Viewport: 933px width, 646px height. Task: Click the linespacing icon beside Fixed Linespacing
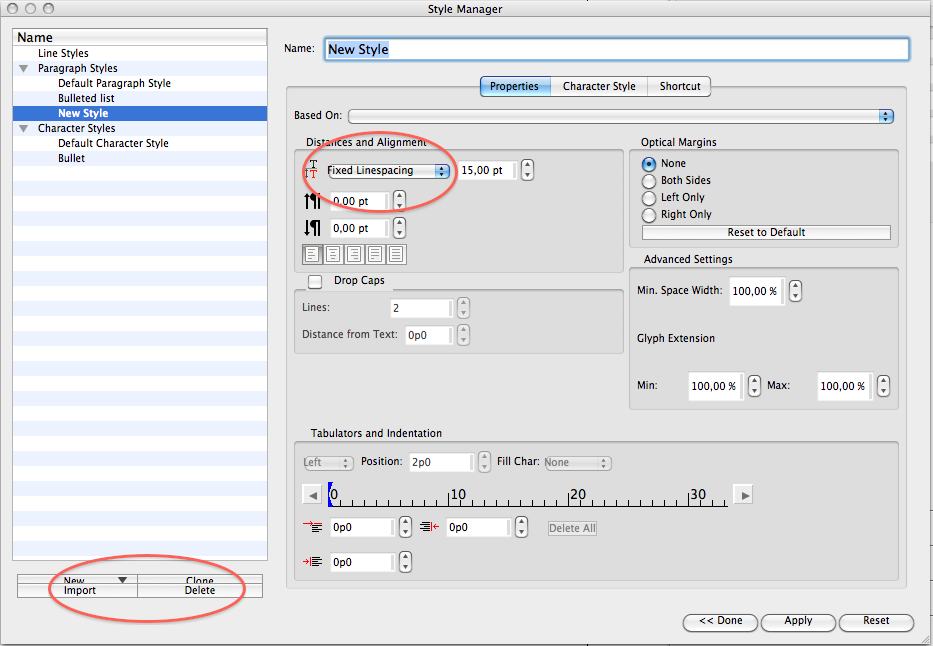(x=312, y=171)
